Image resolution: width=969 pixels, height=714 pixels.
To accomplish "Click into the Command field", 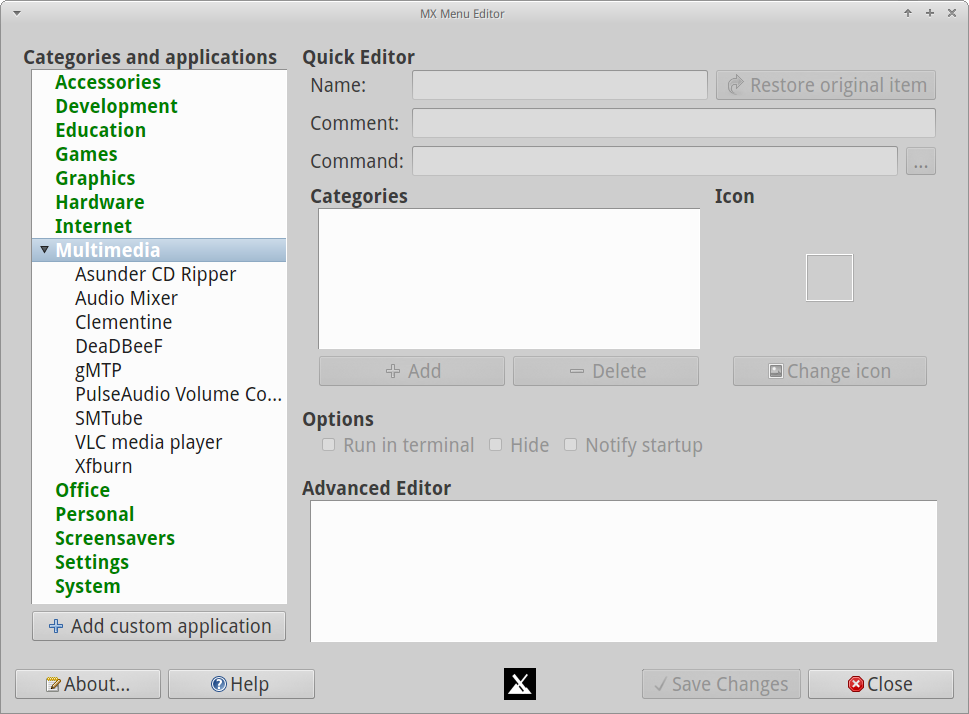I will coord(654,161).
